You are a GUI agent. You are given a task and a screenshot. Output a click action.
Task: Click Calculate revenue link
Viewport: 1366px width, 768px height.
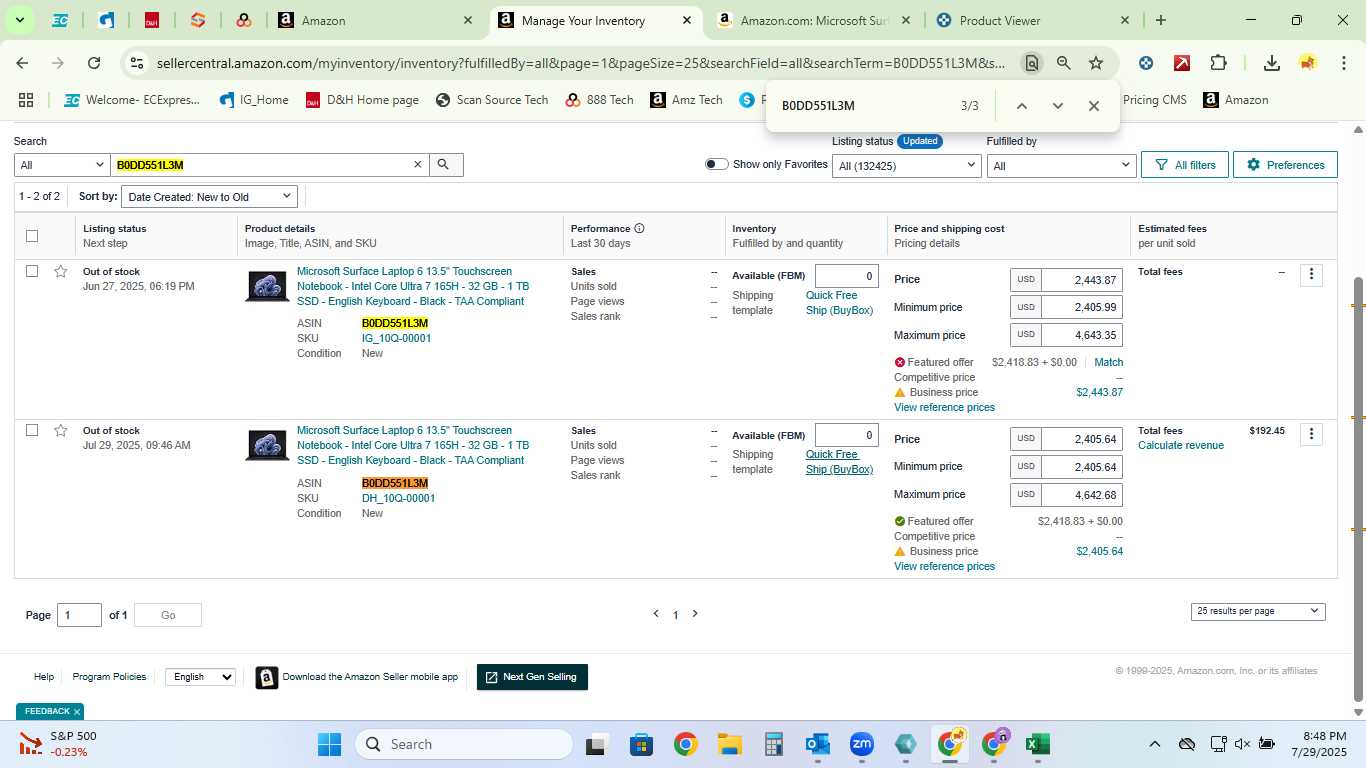click(x=1180, y=445)
